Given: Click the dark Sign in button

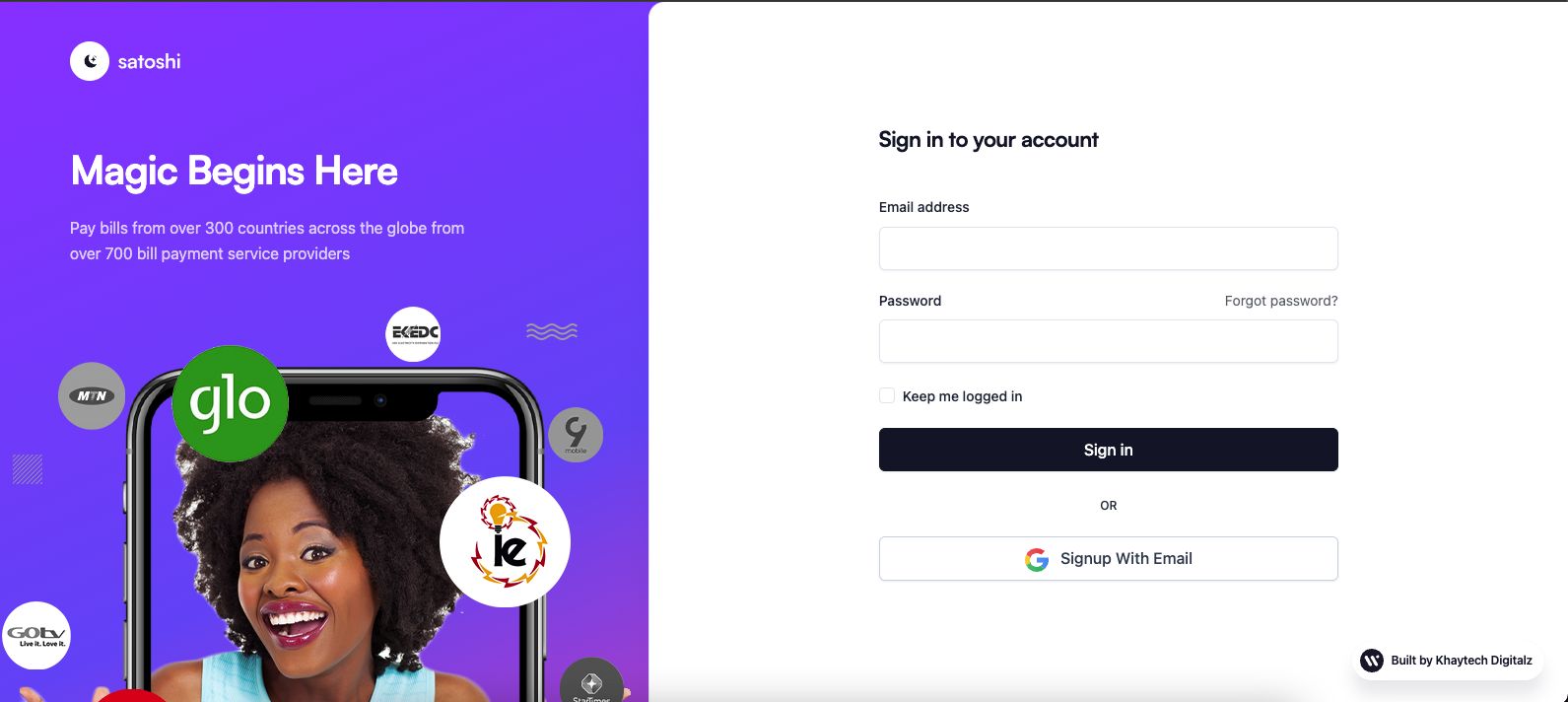Looking at the screenshot, I should click(1109, 450).
